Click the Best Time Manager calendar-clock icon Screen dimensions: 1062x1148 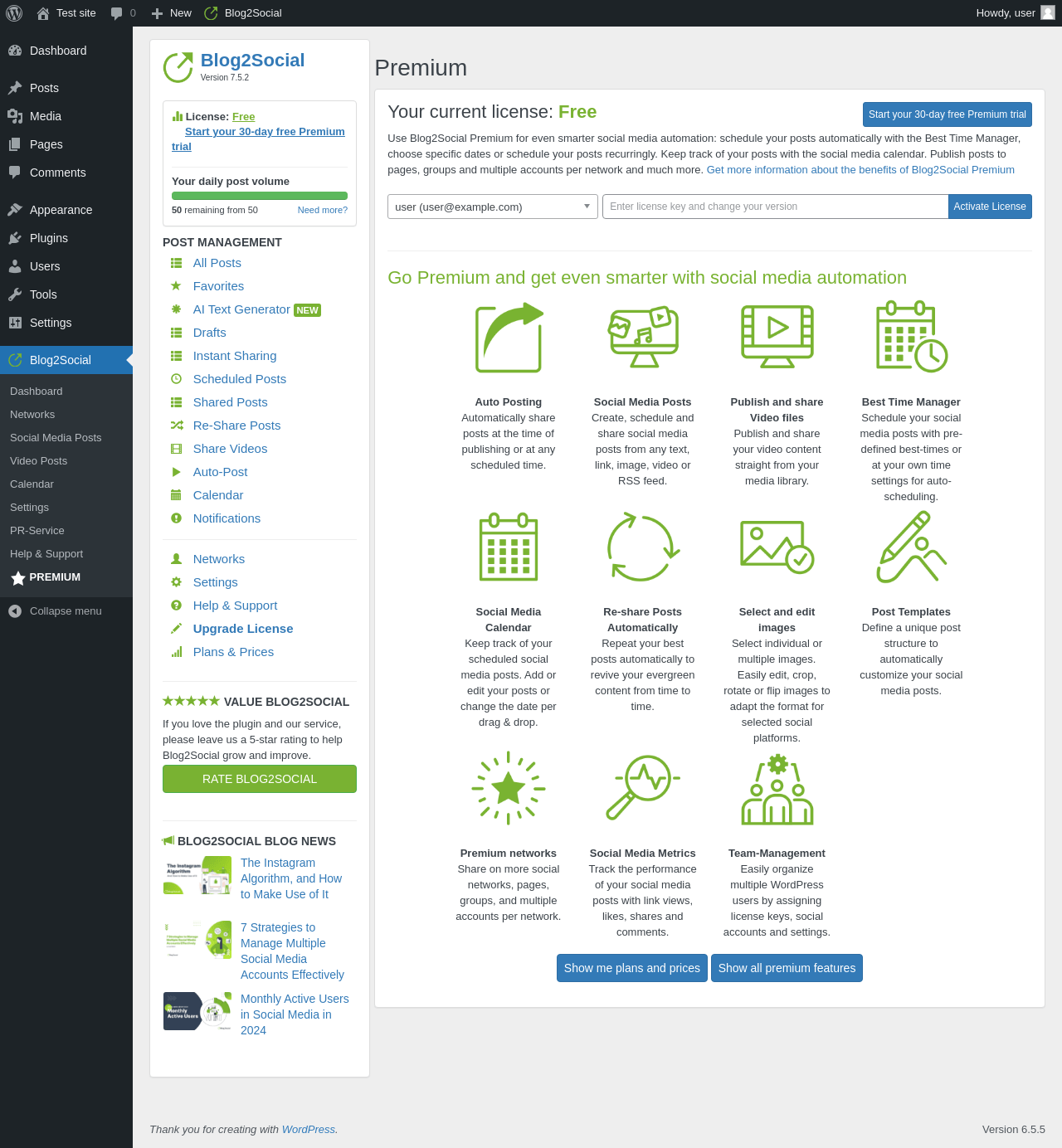point(912,336)
